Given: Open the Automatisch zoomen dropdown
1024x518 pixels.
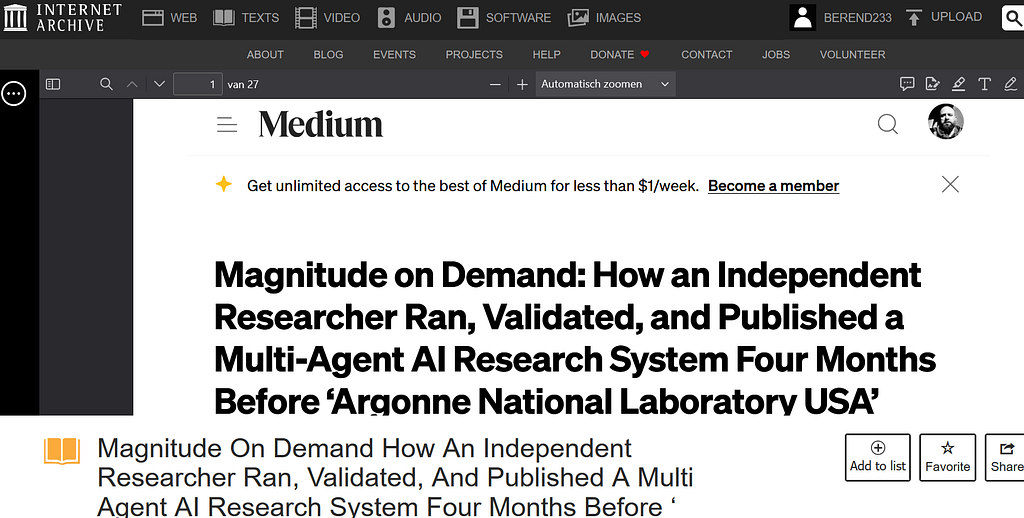Looking at the screenshot, I should click(x=605, y=84).
